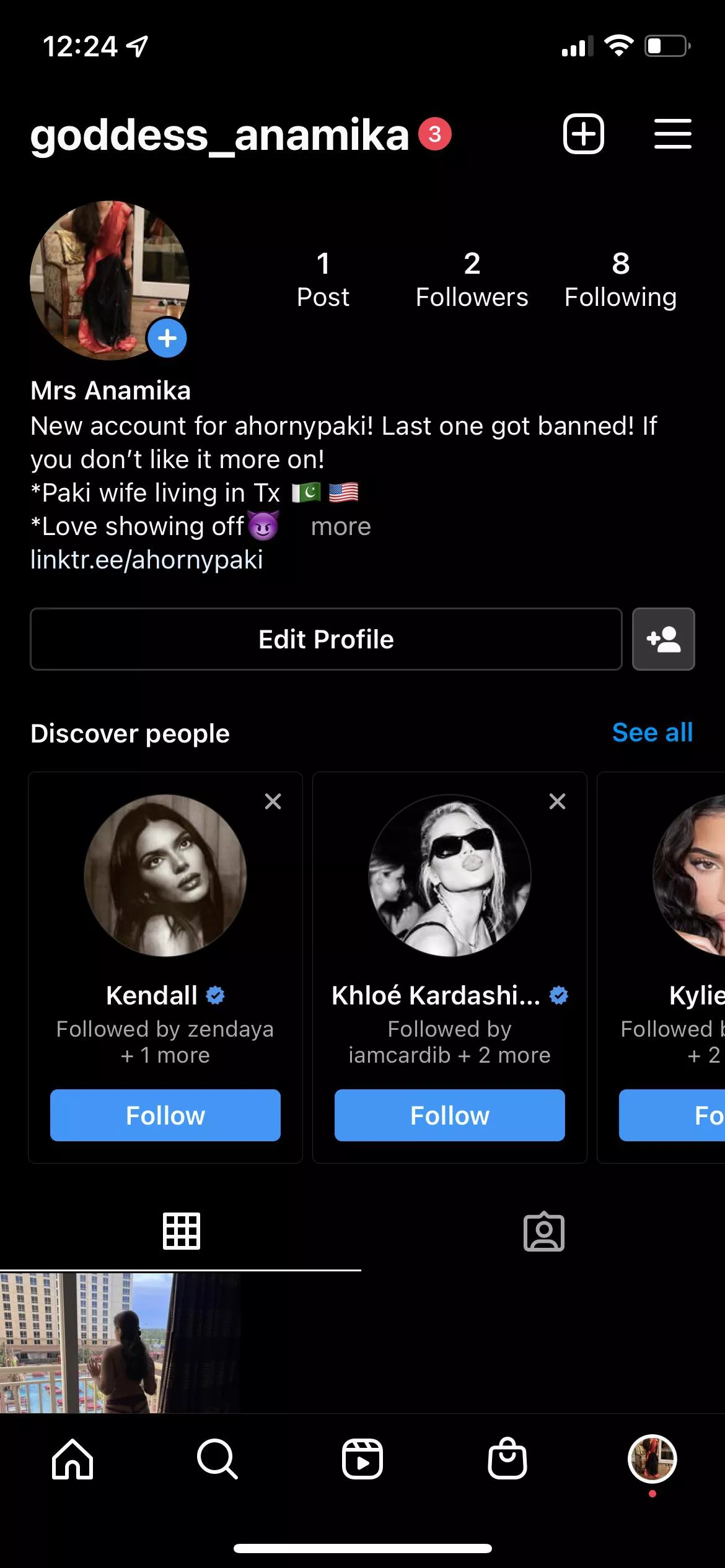
Task: Open the discover people icon button
Action: (x=663, y=639)
